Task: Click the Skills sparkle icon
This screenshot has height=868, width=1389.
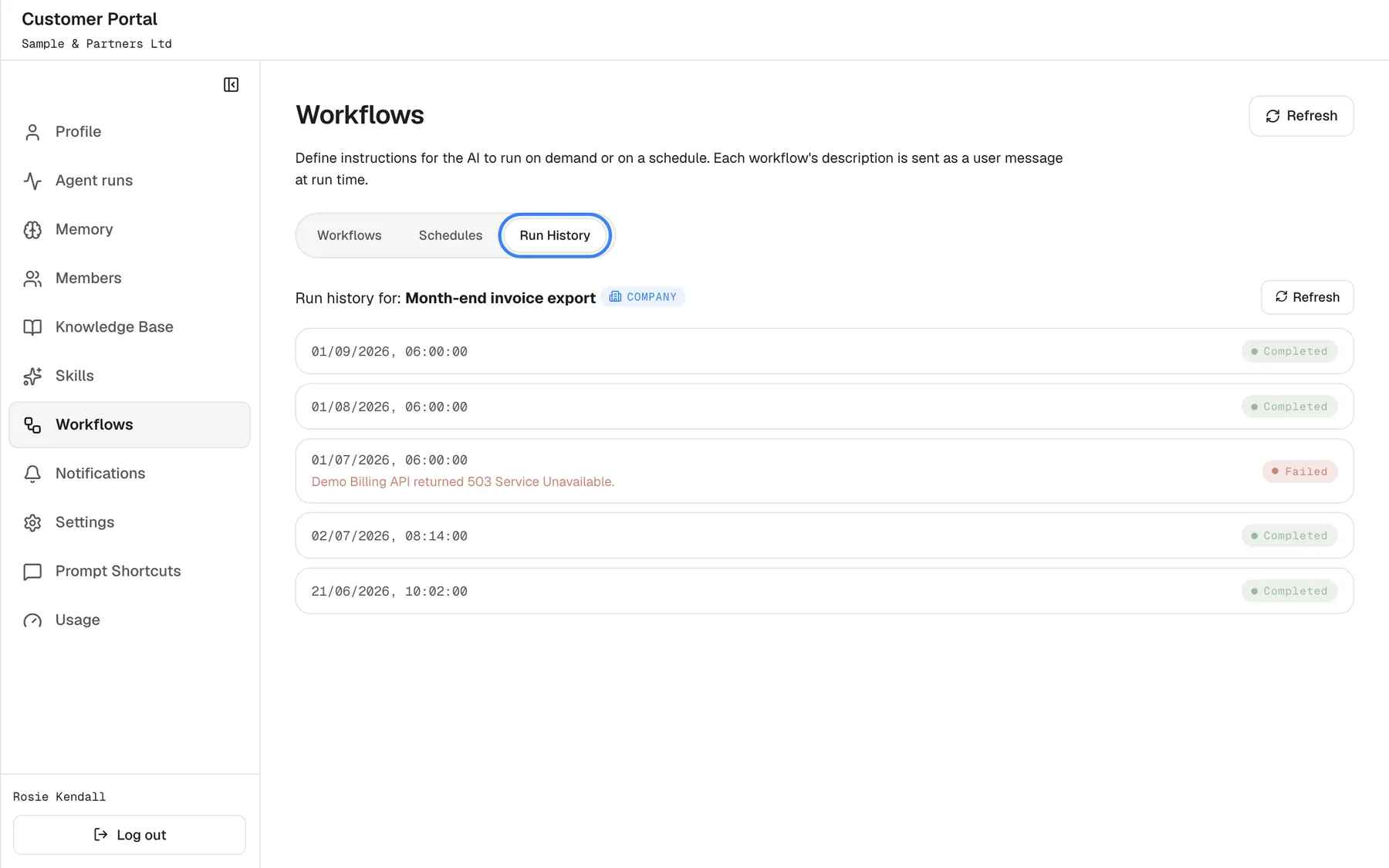Action: pyautogui.click(x=32, y=377)
